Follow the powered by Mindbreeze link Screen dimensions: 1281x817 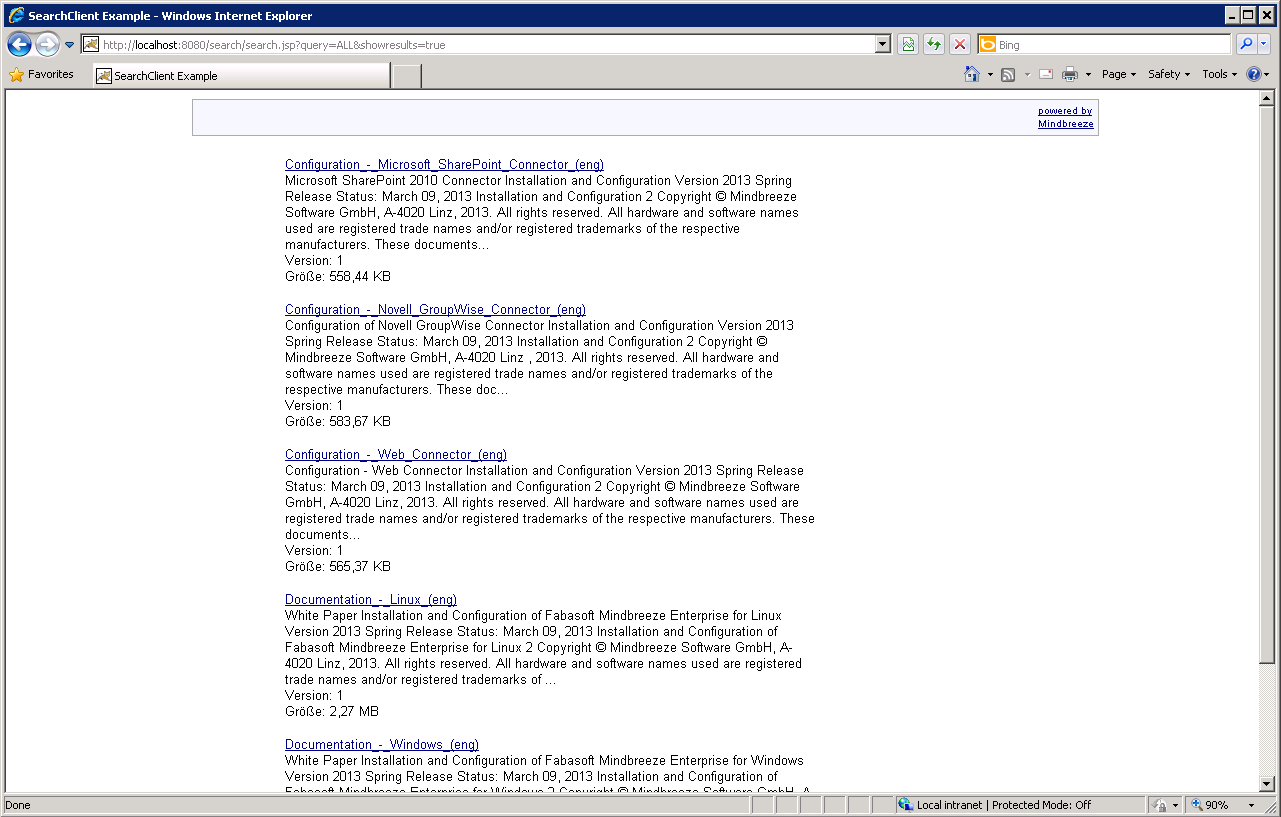(1065, 118)
